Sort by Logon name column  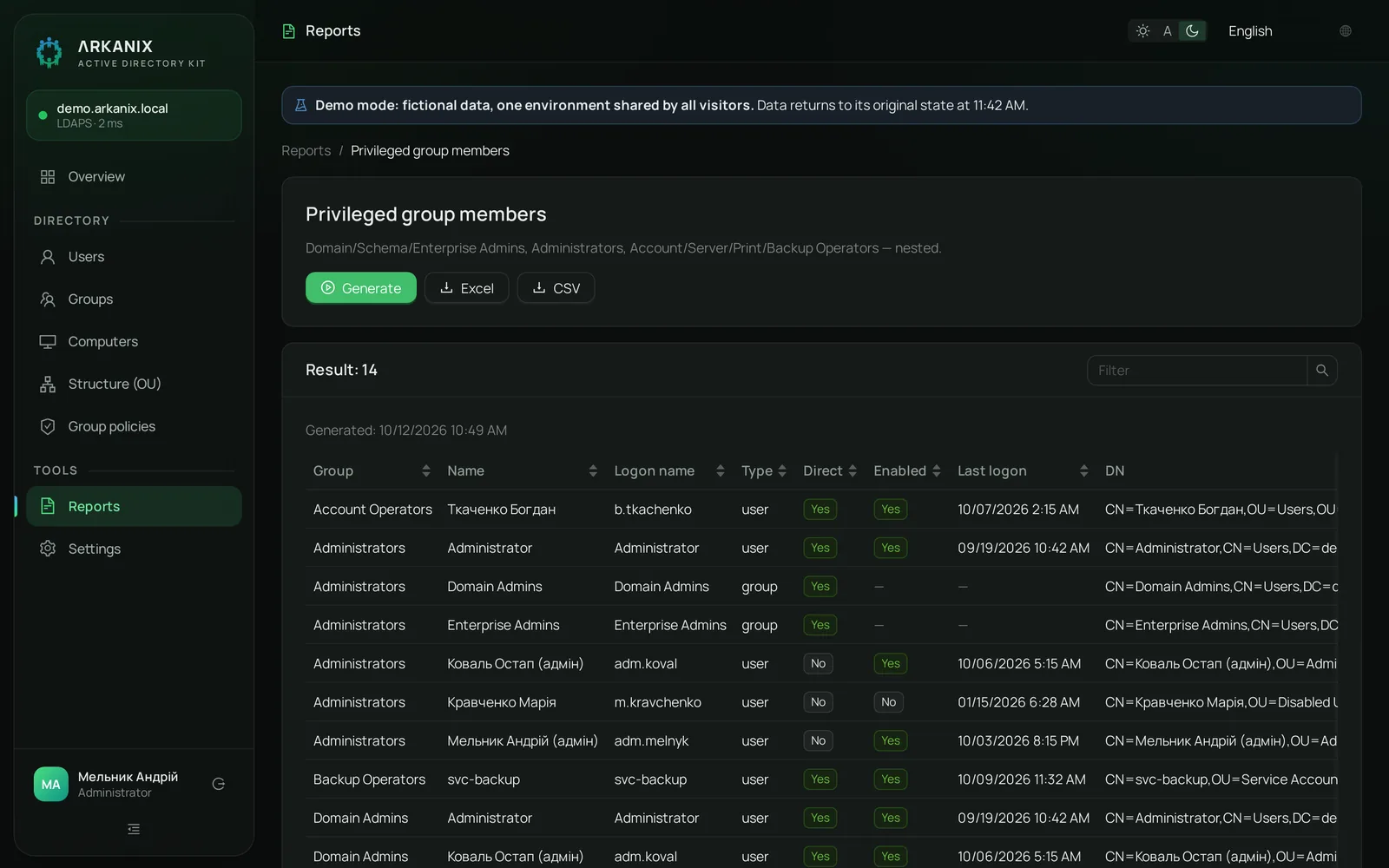pyautogui.click(x=669, y=470)
